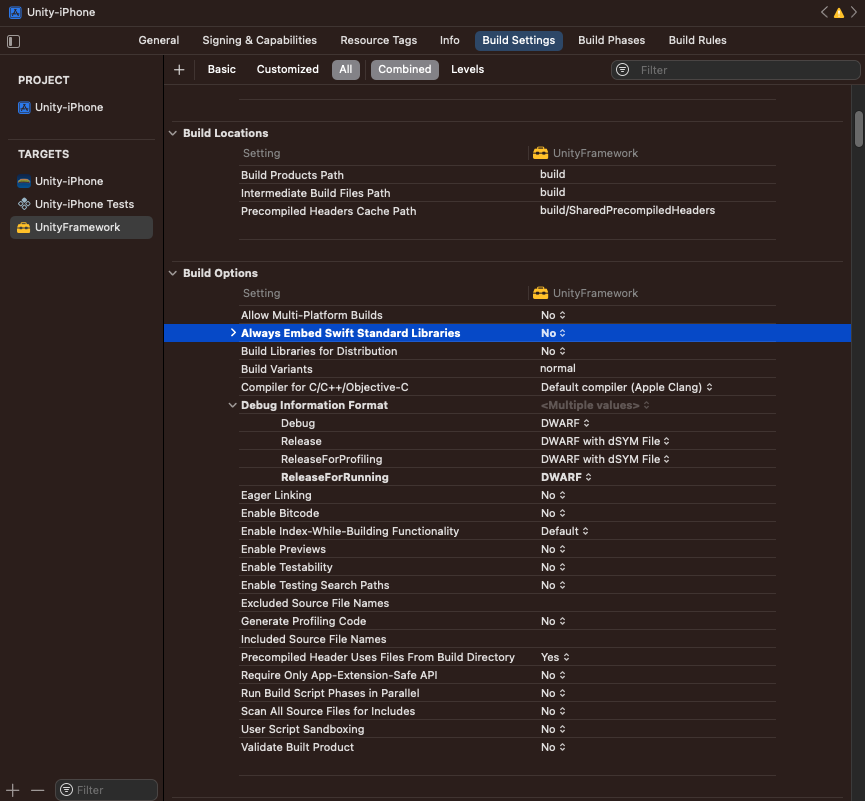The height and width of the screenshot is (801, 865).
Task: Select the Unity-iPhone project item
Action: pos(68,108)
